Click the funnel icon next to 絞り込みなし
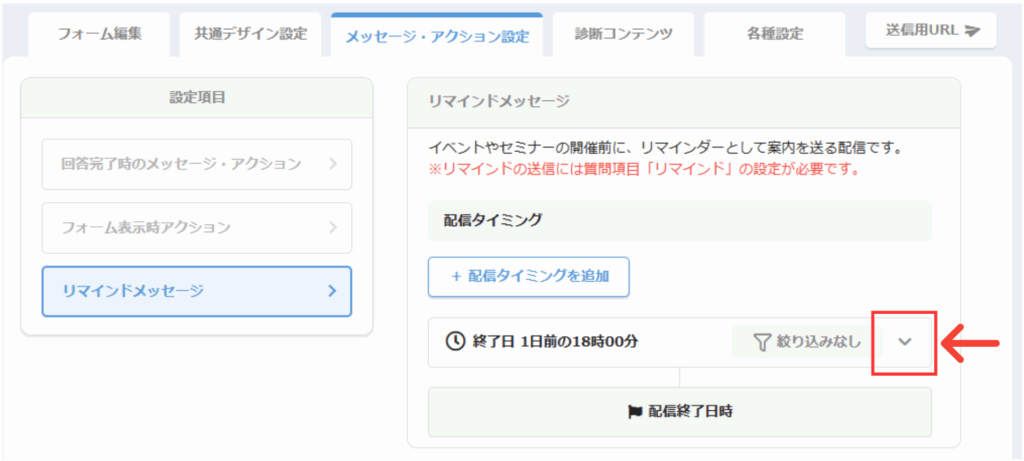This screenshot has height=461, width=1024. pyautogui.click(x=762, y=343)
